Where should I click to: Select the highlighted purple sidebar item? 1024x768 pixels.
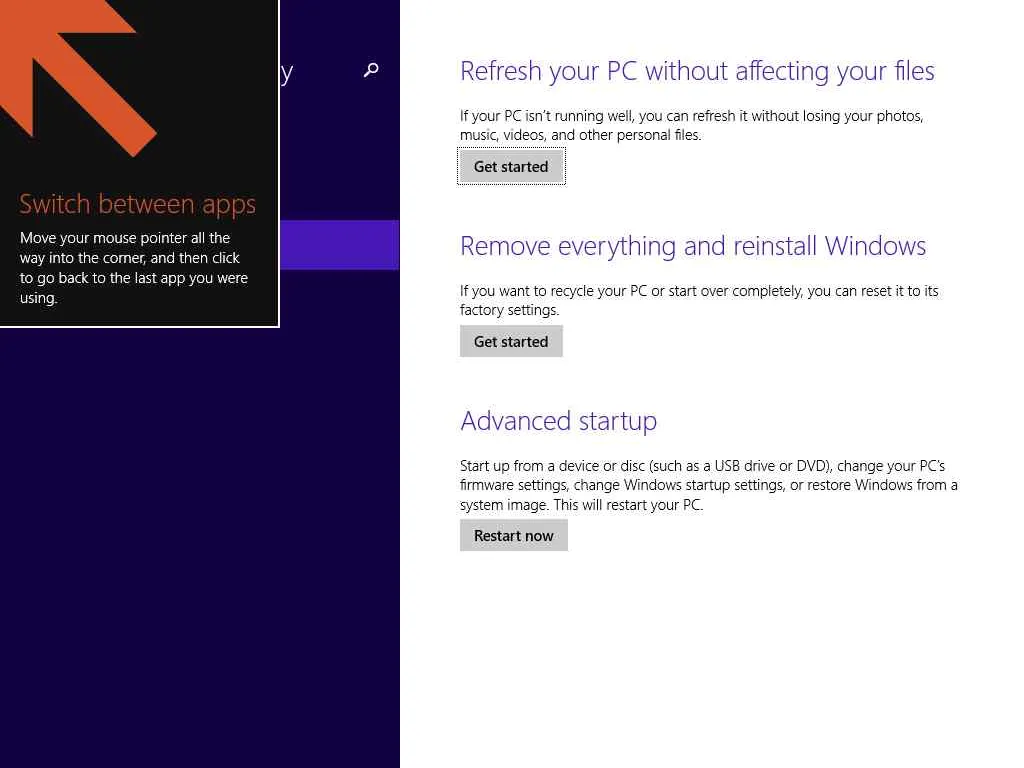[340, 245]
